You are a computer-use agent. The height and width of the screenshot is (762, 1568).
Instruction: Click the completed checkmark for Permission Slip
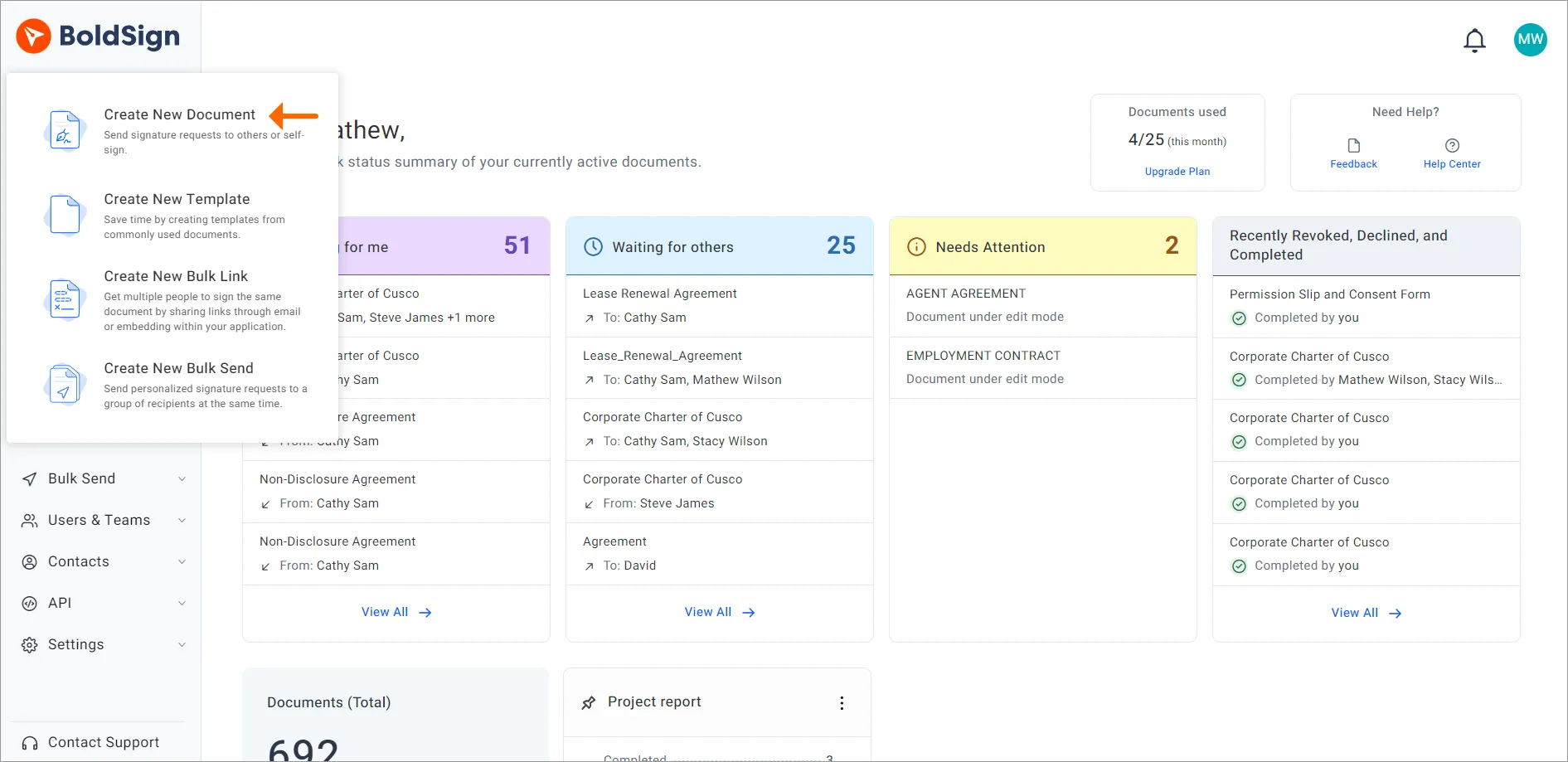coord(1239,318)
